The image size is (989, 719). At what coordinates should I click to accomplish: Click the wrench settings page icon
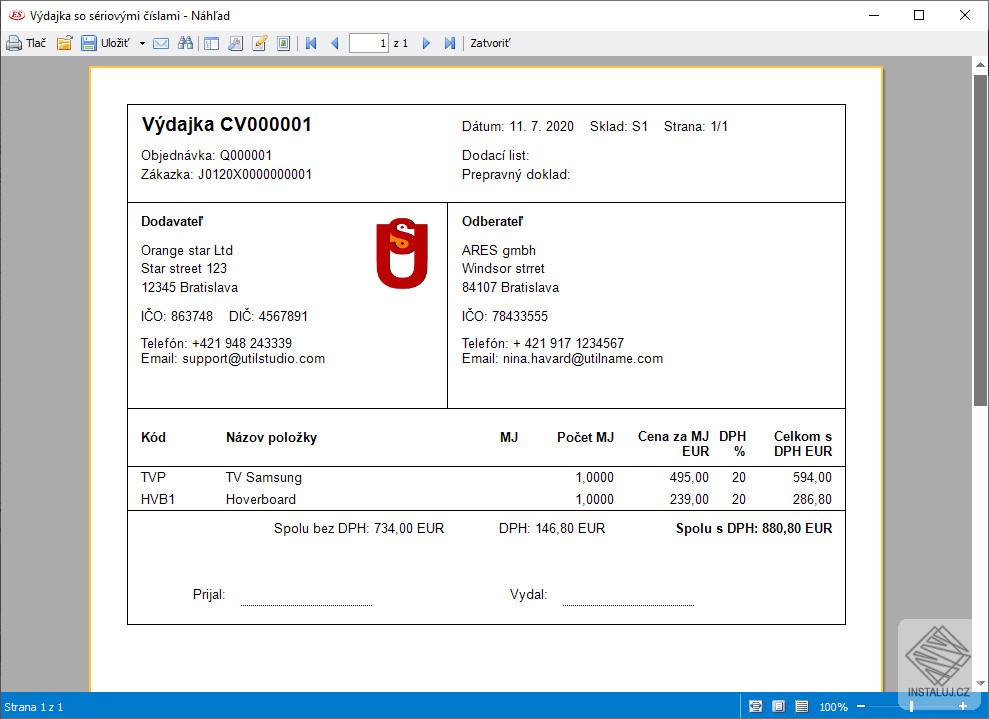click(235, 43)
